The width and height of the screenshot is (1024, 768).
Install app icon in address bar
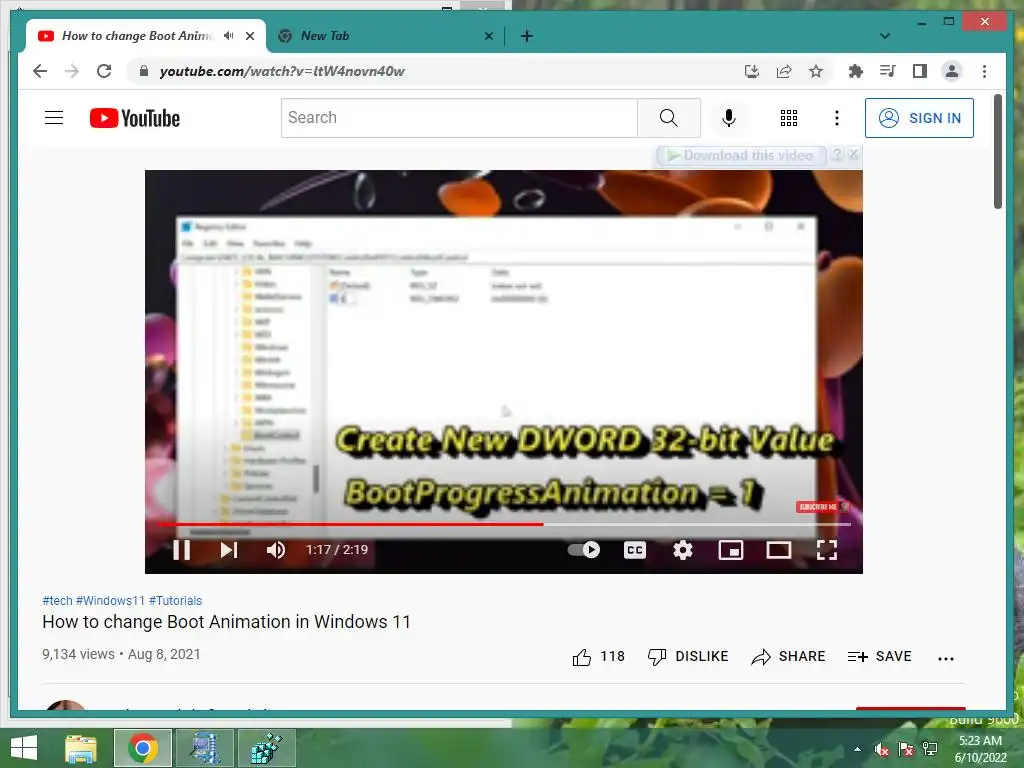point(752,71)
